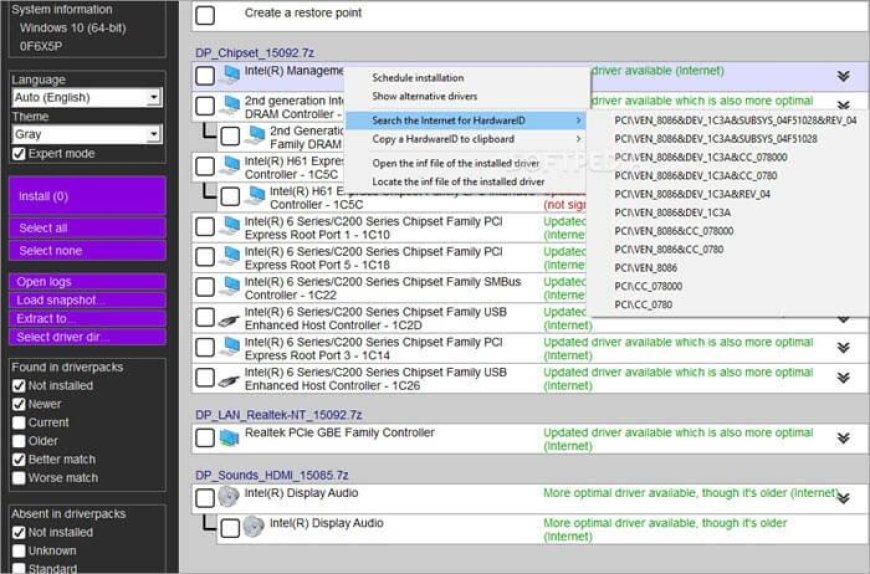Click the Select all button
The width and height of the screenshot is (870, 574).
click(87, 228)
